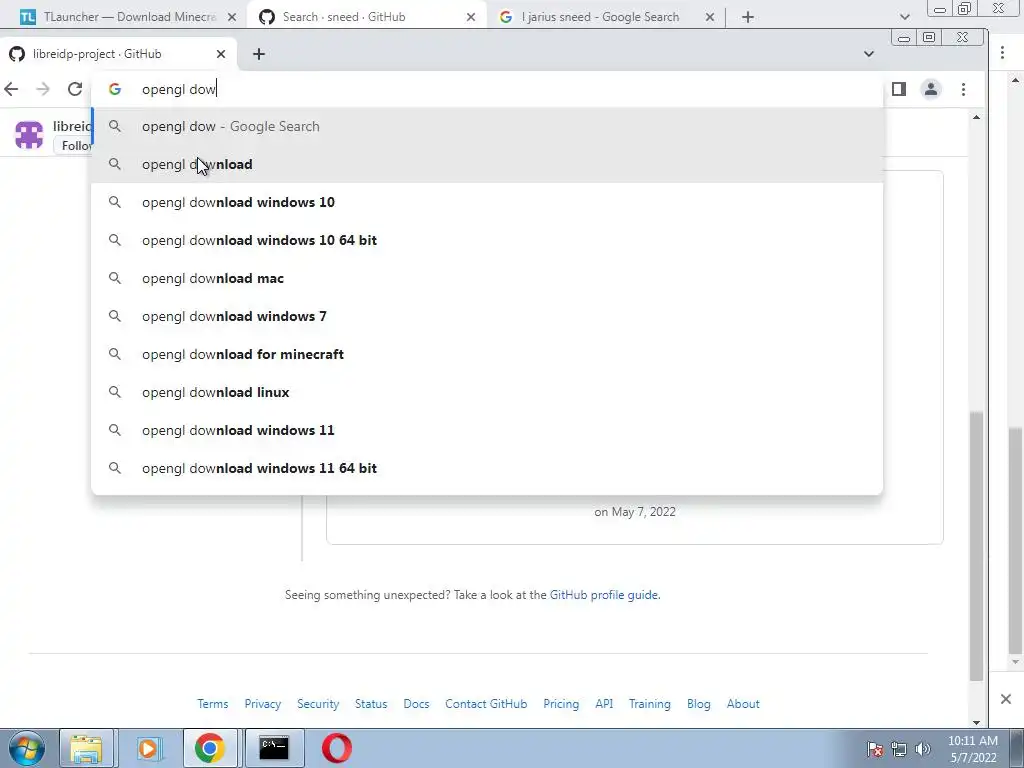Open a new tab in the background browser window
The image size is (1024, 768).
click(x=748, y=17)
